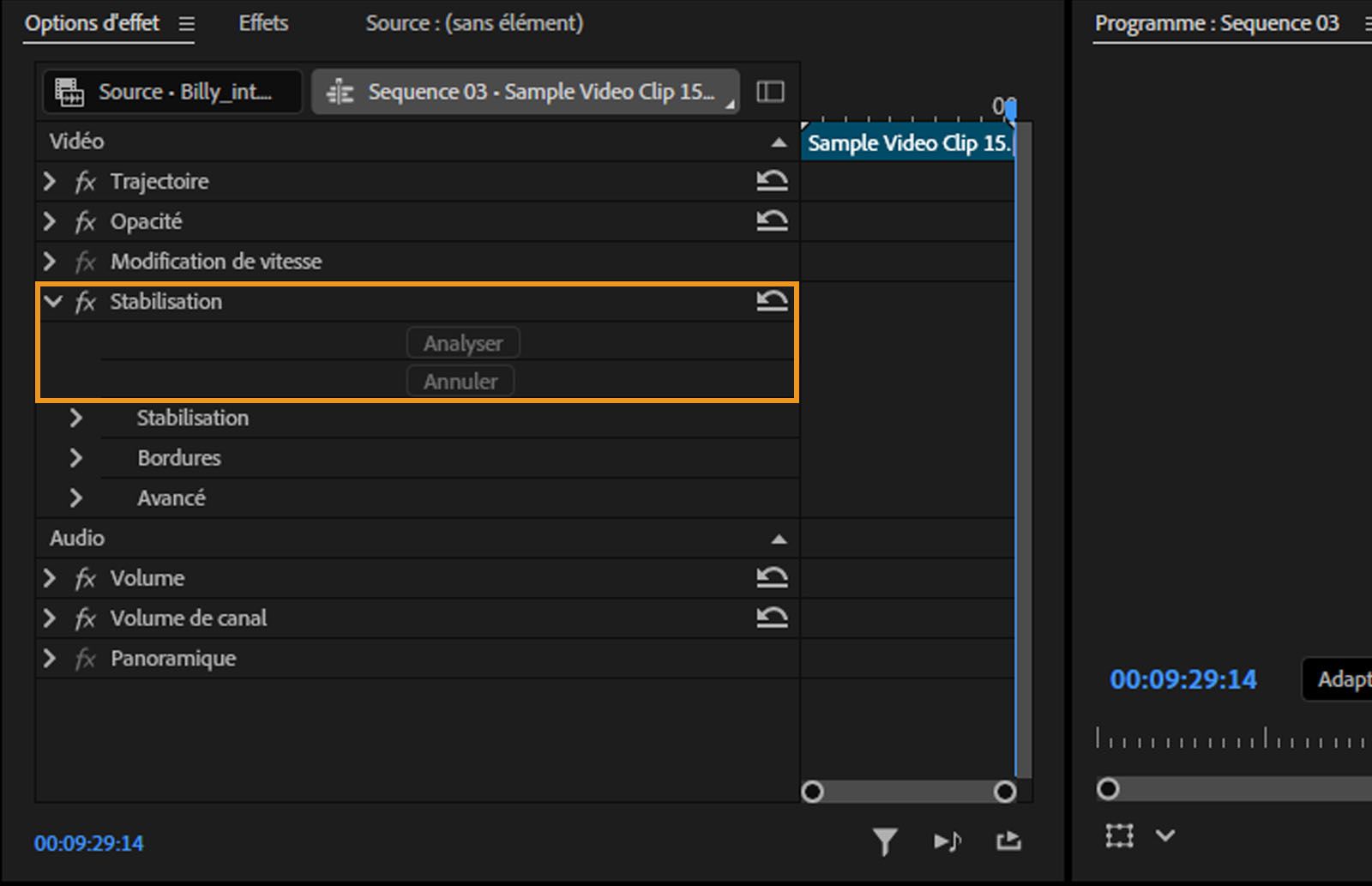The width and height of the screenshot is (1372, 886).
Task: Click the blue 00:09:29:14 timecode field
Action: tap(88, 843)
